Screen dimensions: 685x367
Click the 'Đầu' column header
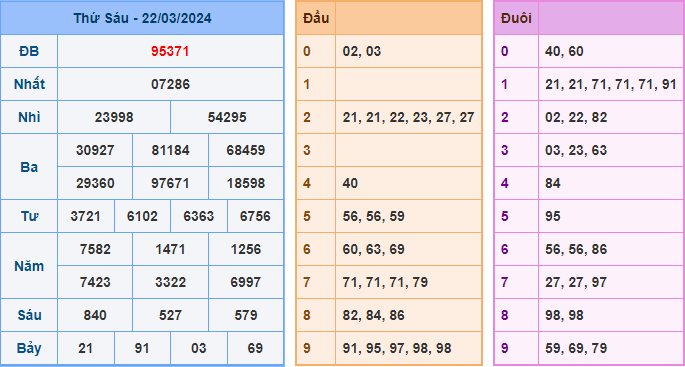[316, 18]
